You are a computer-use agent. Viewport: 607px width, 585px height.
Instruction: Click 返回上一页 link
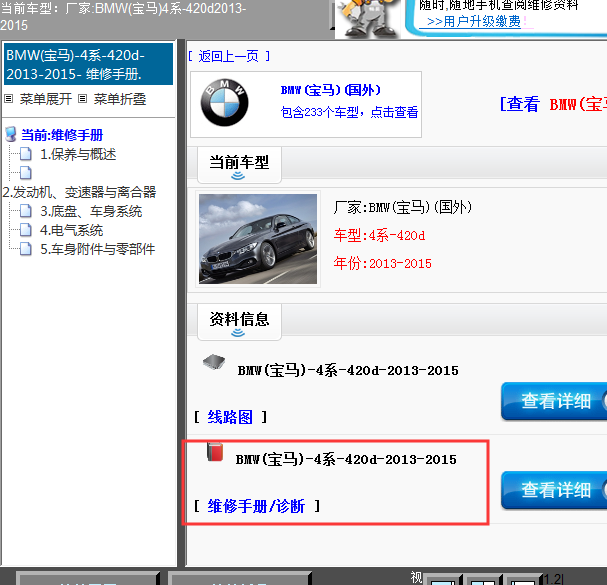pyautogui.click(x=228, y=57)
